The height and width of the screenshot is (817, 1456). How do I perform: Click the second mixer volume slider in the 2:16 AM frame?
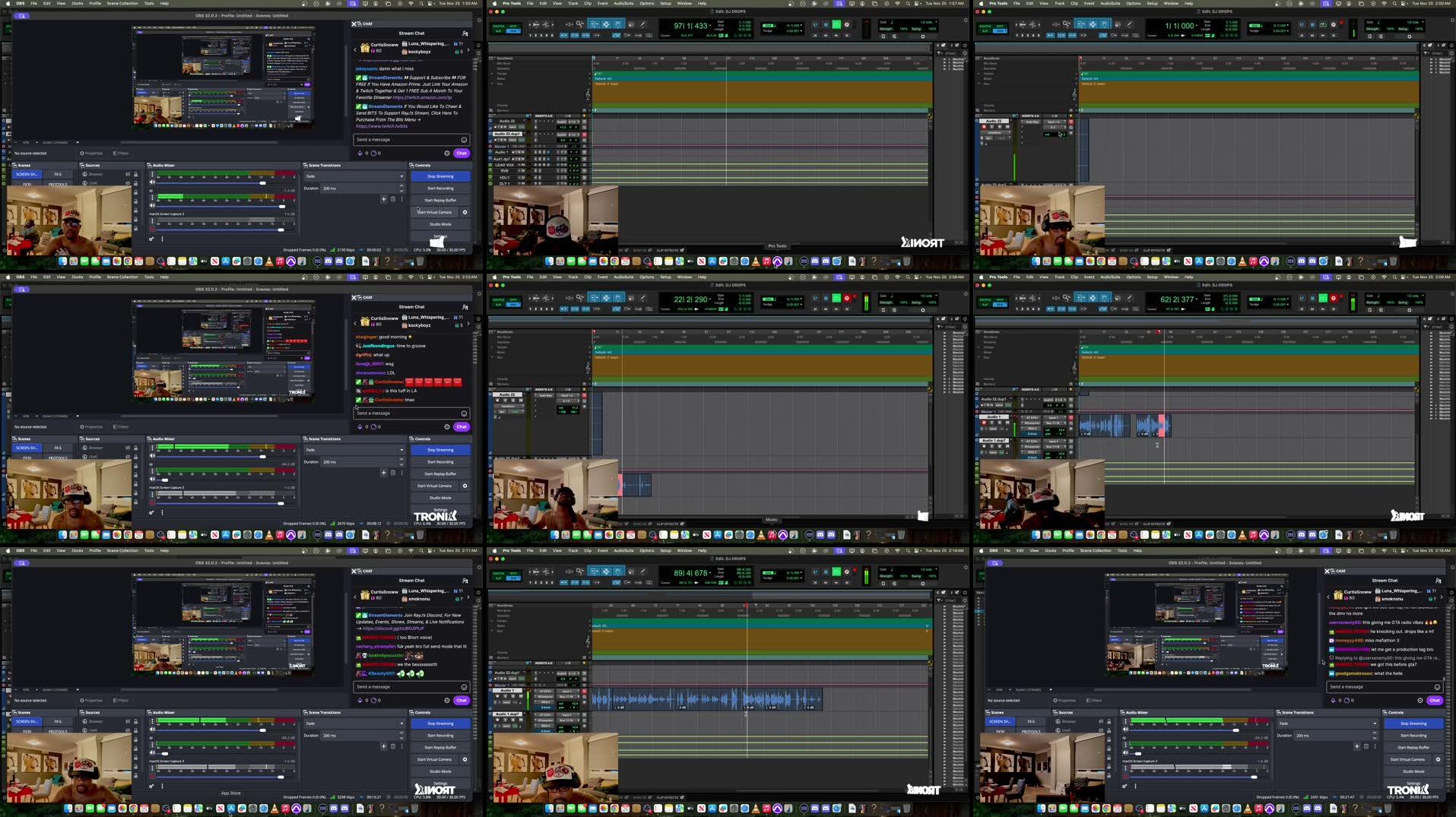coord(1197,753)
